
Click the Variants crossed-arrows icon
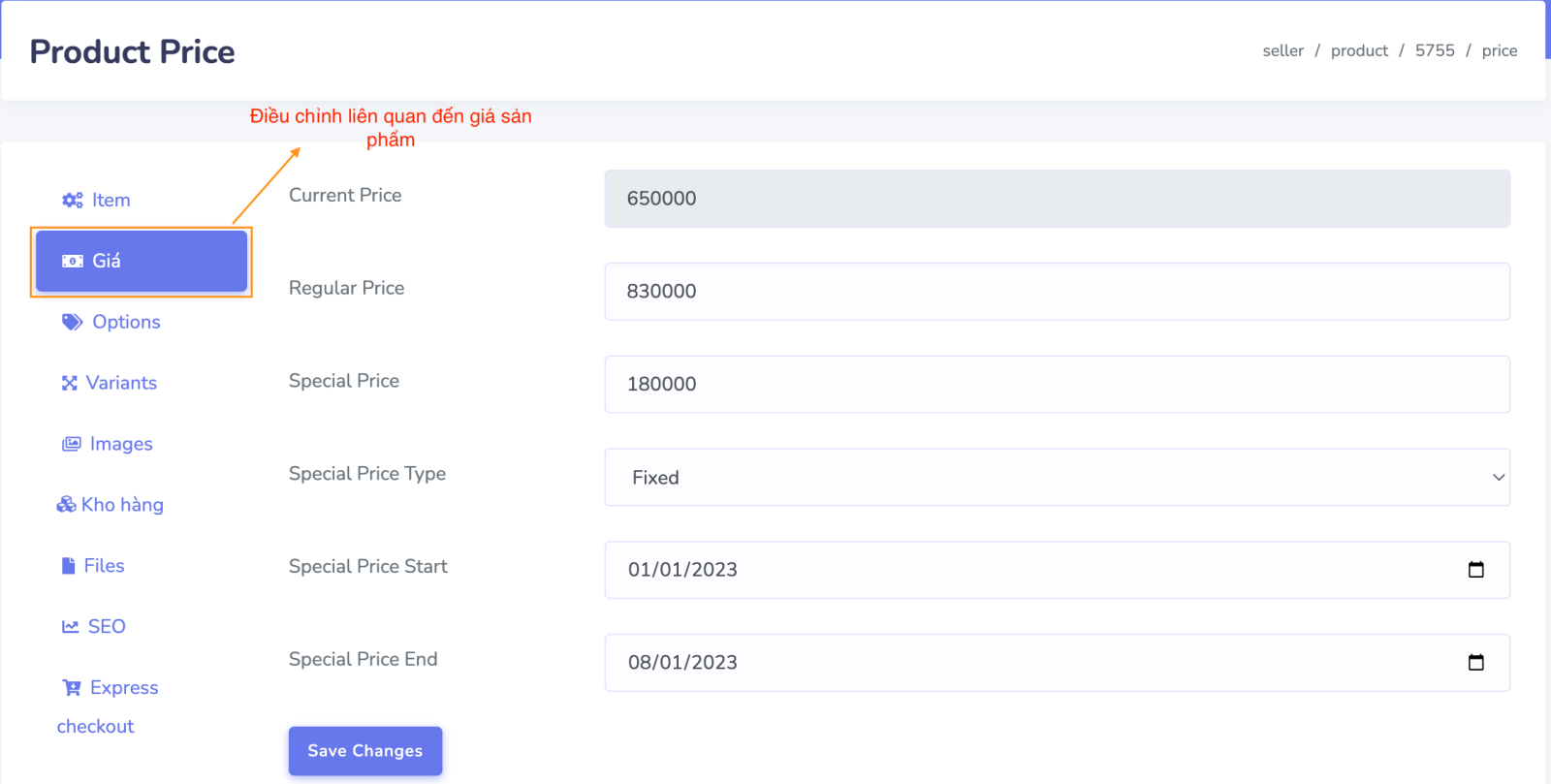click(69, 384)
